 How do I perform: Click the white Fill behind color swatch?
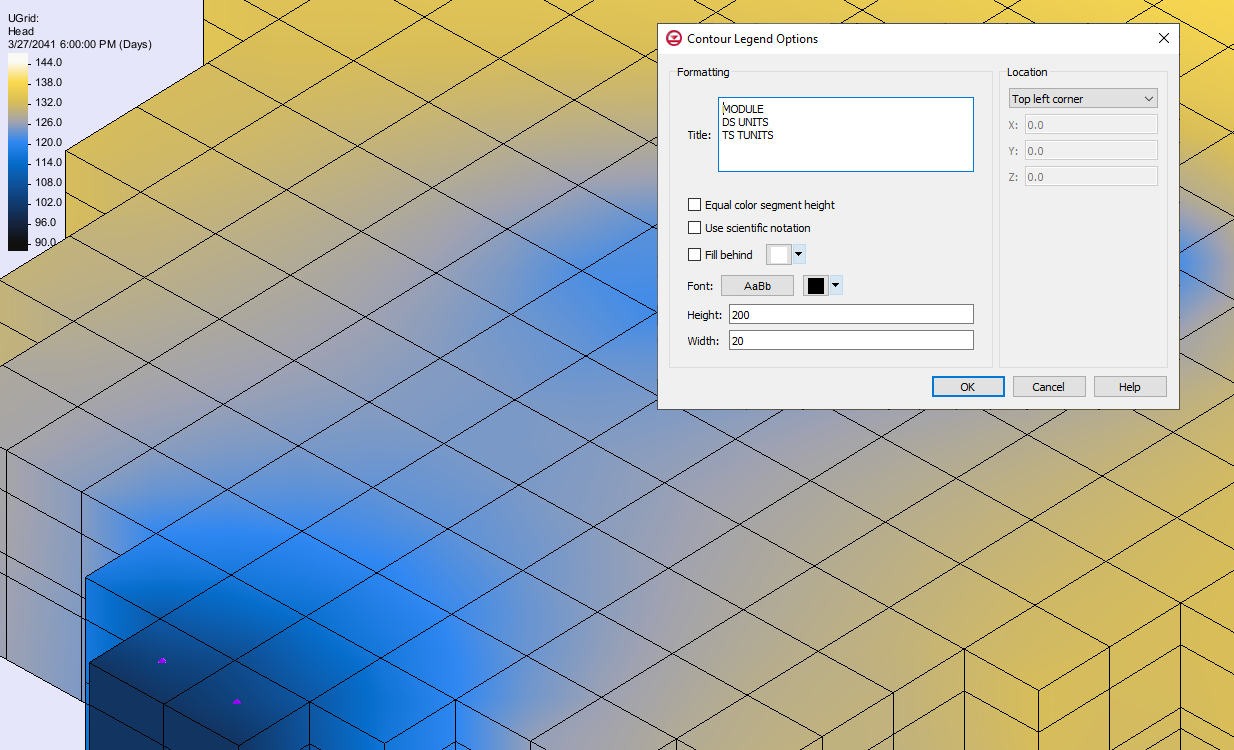pyautogui.click(x=778, y=255)
